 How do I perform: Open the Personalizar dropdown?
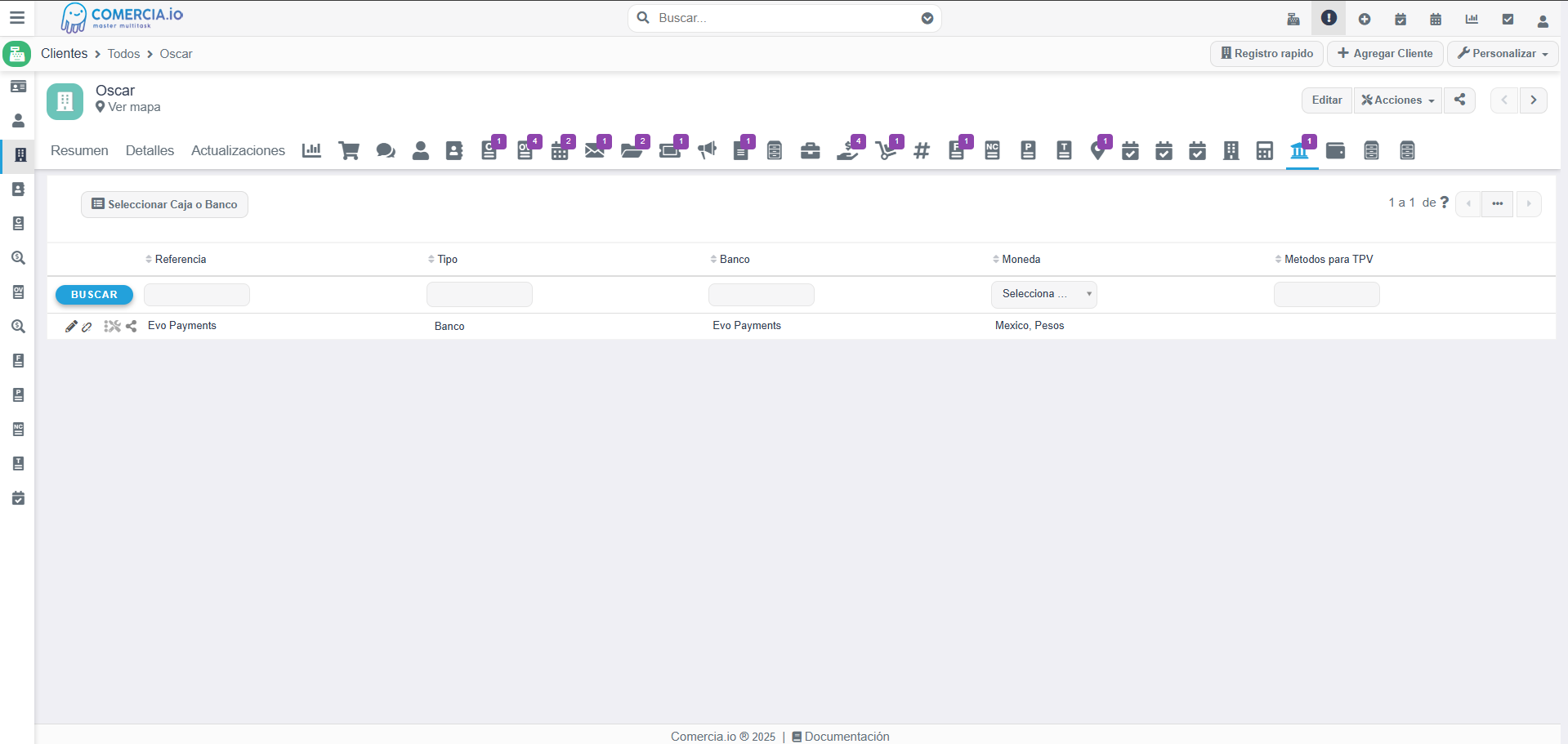tap(1503, 53)
